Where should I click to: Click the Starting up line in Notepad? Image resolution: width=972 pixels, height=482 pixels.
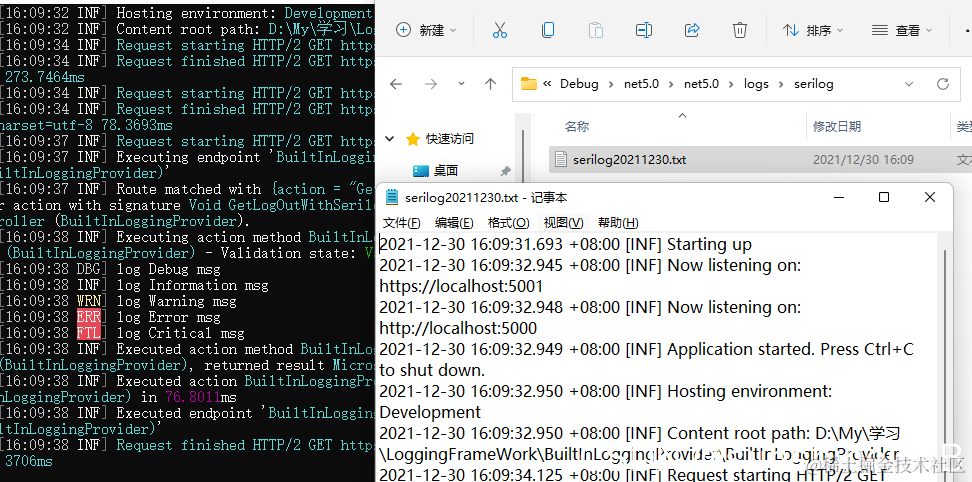pyautogui.click(x=565, y=244)
